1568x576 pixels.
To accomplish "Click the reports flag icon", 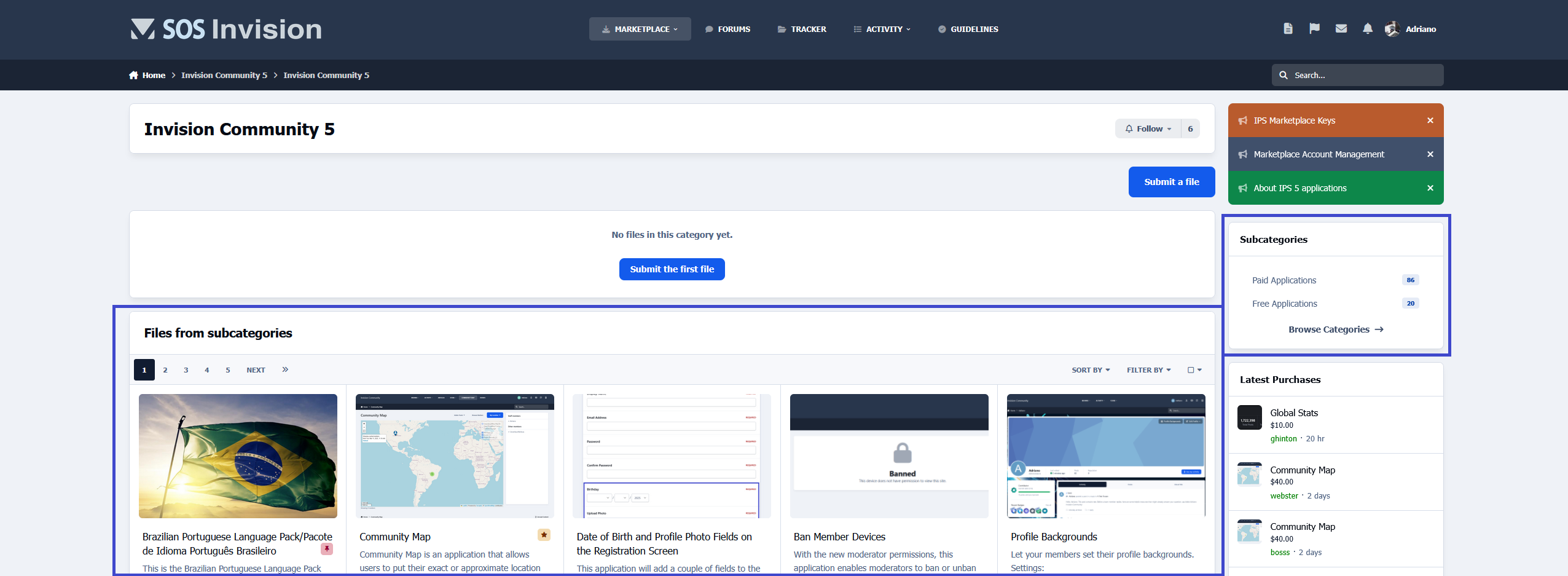I will (x=1314, y=29).
